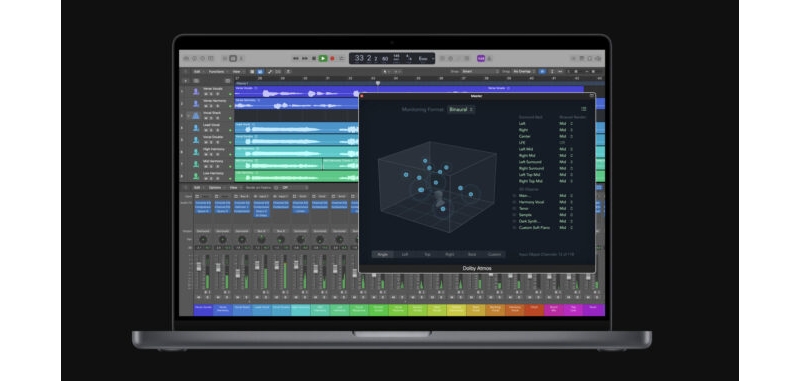Click the add track plus button
The height and width of the screenshot is (381, 800).
(186, 81)
